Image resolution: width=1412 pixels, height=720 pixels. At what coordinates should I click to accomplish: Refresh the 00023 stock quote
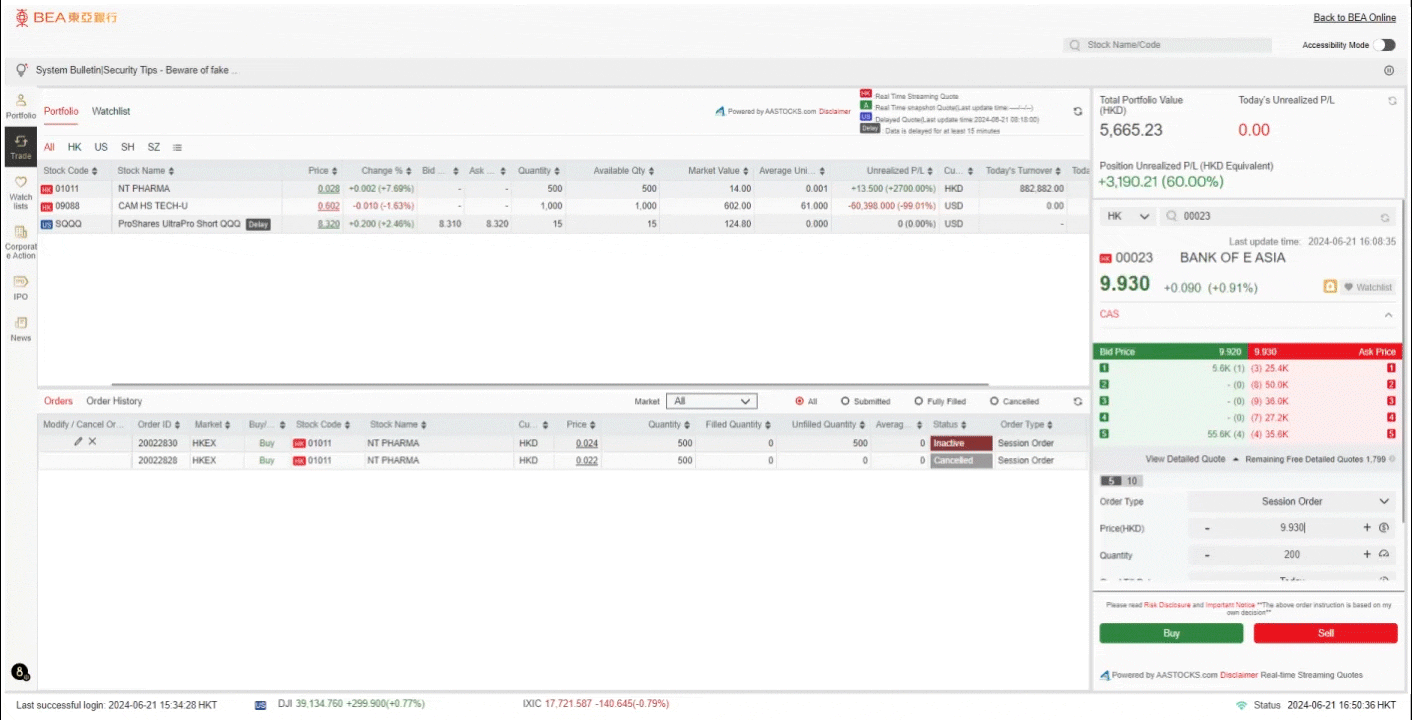pyautogui.click(x=1385, y=217)
